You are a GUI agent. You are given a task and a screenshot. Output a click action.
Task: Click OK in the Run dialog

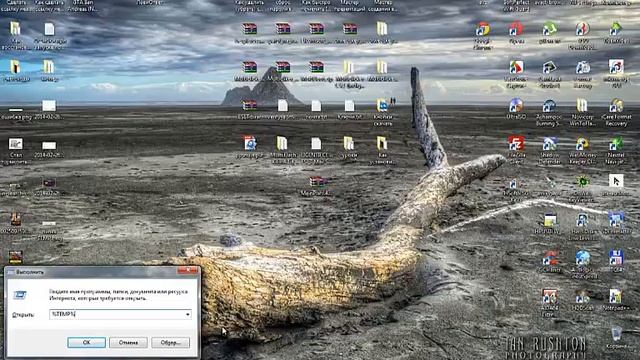pos(87,342)
